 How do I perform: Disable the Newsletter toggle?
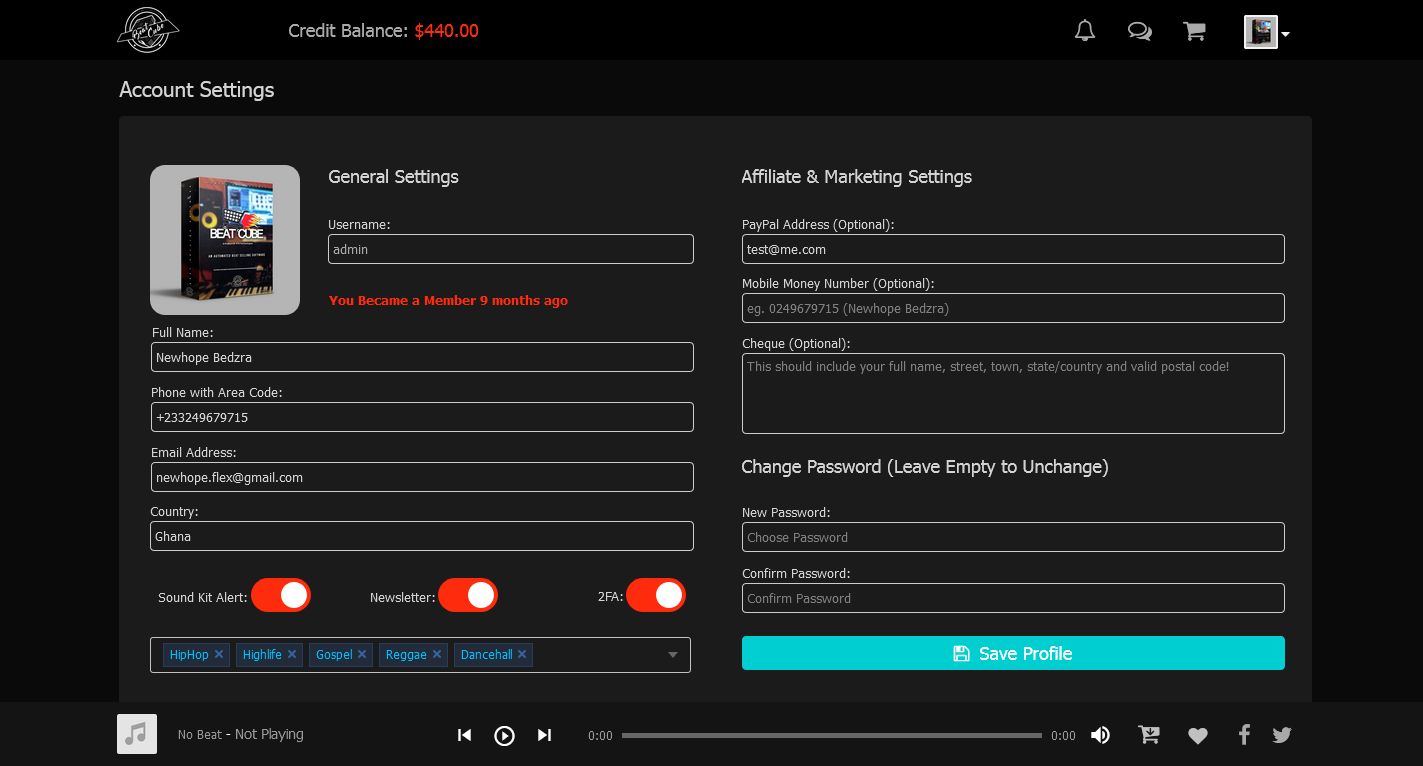tap(468, 595)
